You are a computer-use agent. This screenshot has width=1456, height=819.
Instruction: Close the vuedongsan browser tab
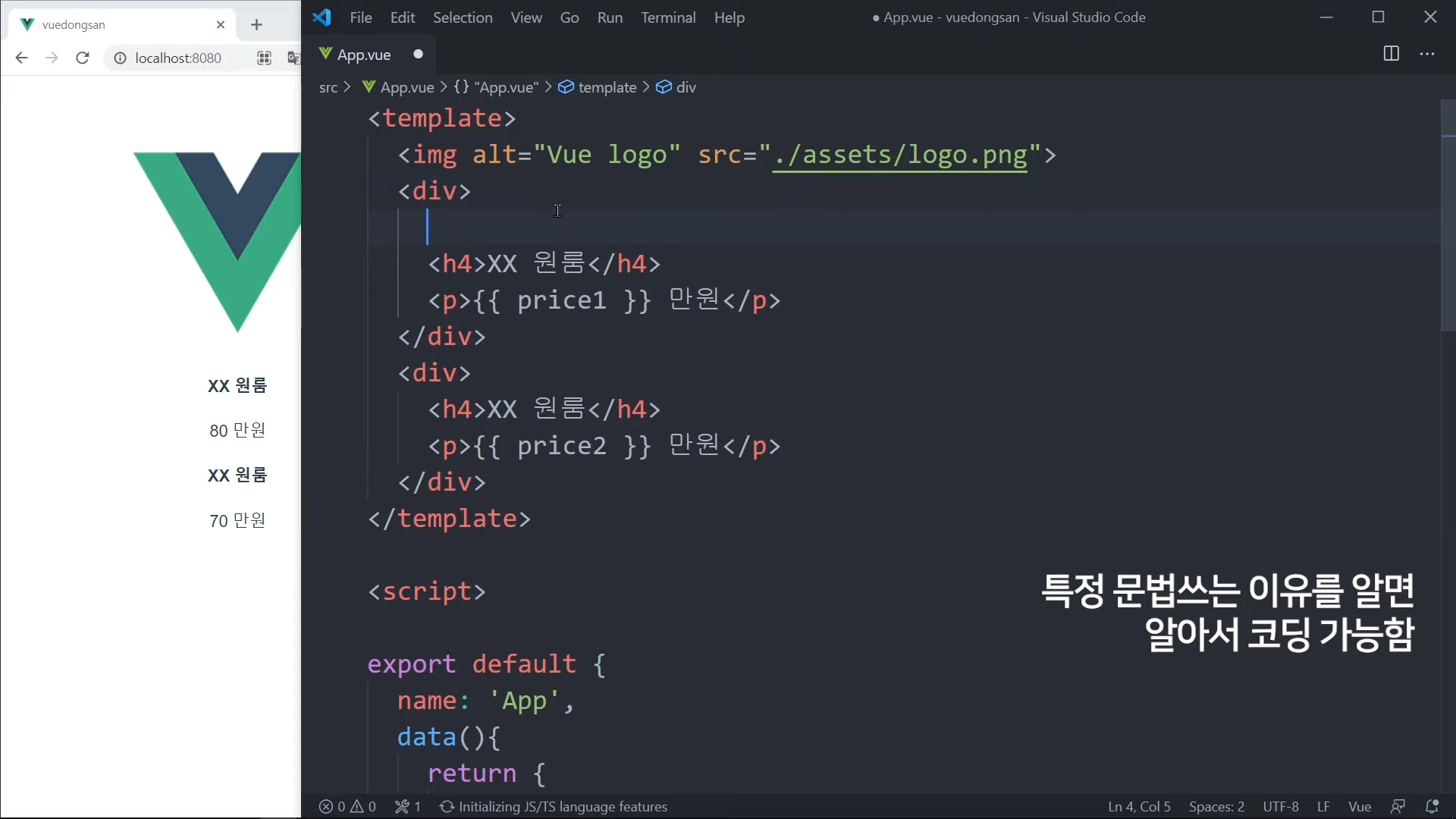click(x=221, y=25)
